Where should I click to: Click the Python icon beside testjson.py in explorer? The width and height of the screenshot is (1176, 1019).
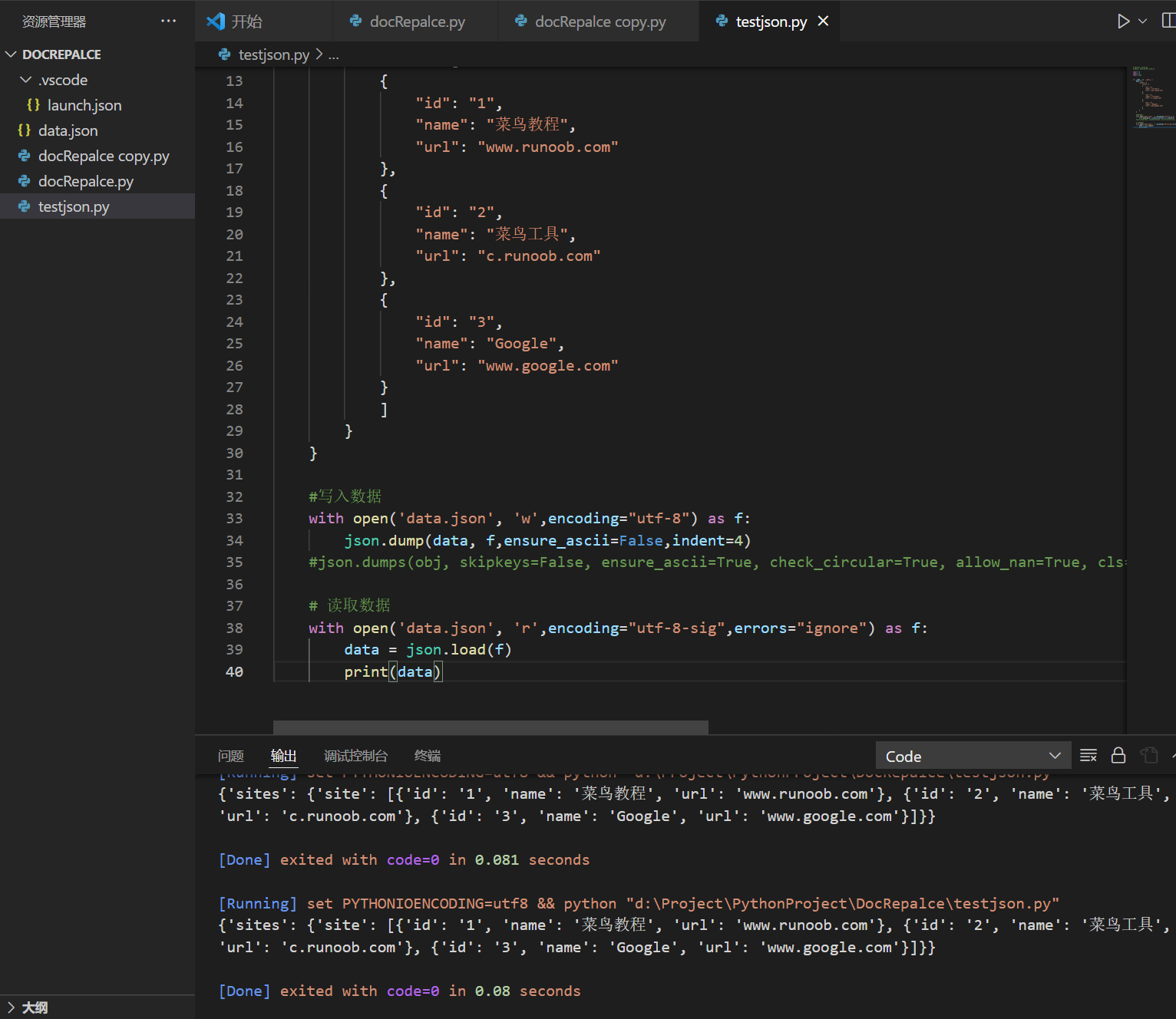pos(24,206)
